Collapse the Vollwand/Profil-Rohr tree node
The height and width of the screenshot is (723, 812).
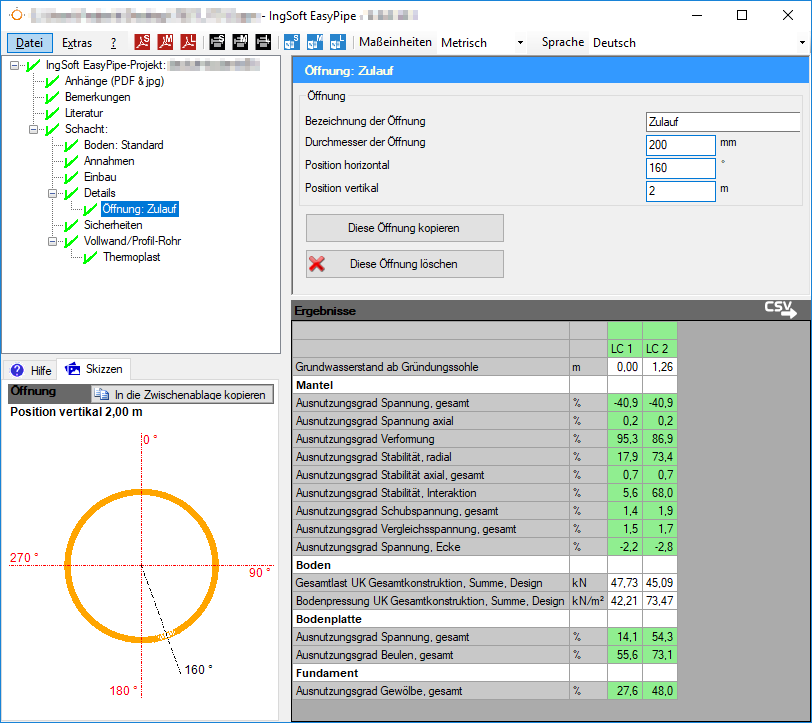[x=53, y=241]
